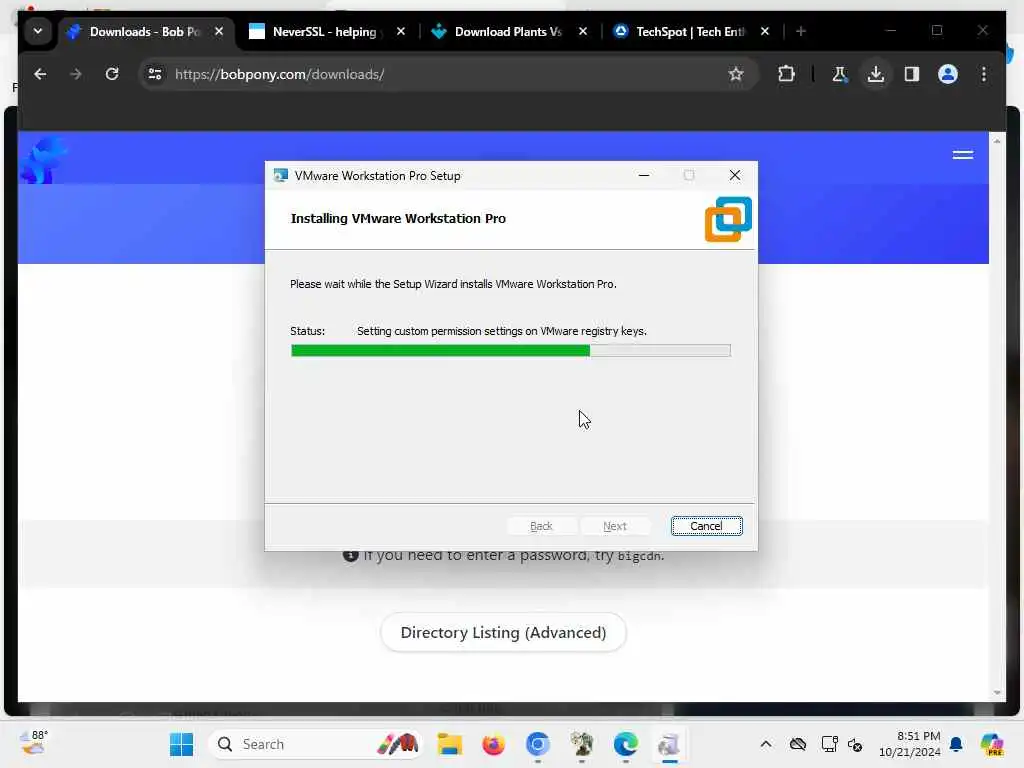
Task: Open Chrome Labs flask icon
Action: pos(840,74)
